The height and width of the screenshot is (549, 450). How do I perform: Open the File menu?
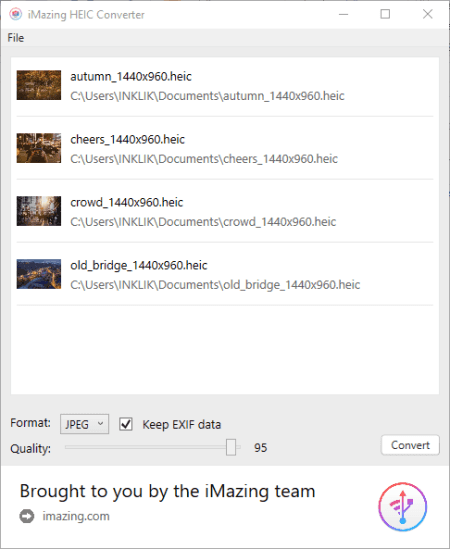pos(16,38)
